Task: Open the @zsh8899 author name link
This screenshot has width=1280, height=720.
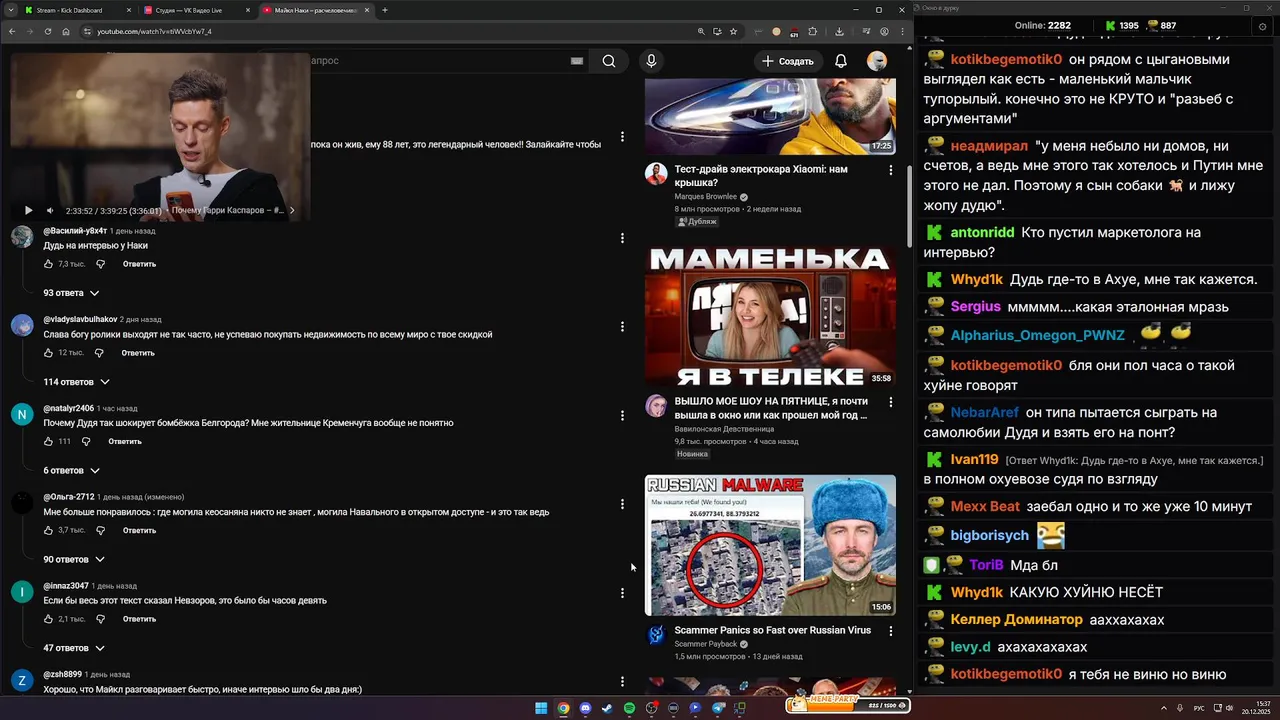Action: coord(62,674)
